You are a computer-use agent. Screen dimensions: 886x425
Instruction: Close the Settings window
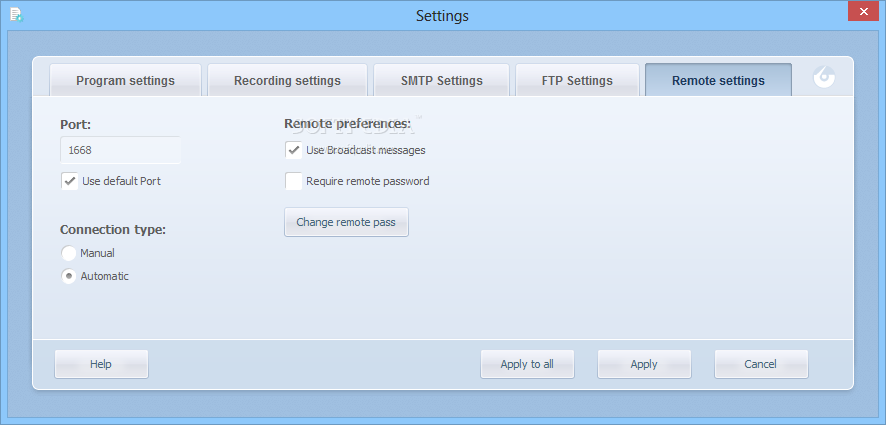tap(863, 11)
